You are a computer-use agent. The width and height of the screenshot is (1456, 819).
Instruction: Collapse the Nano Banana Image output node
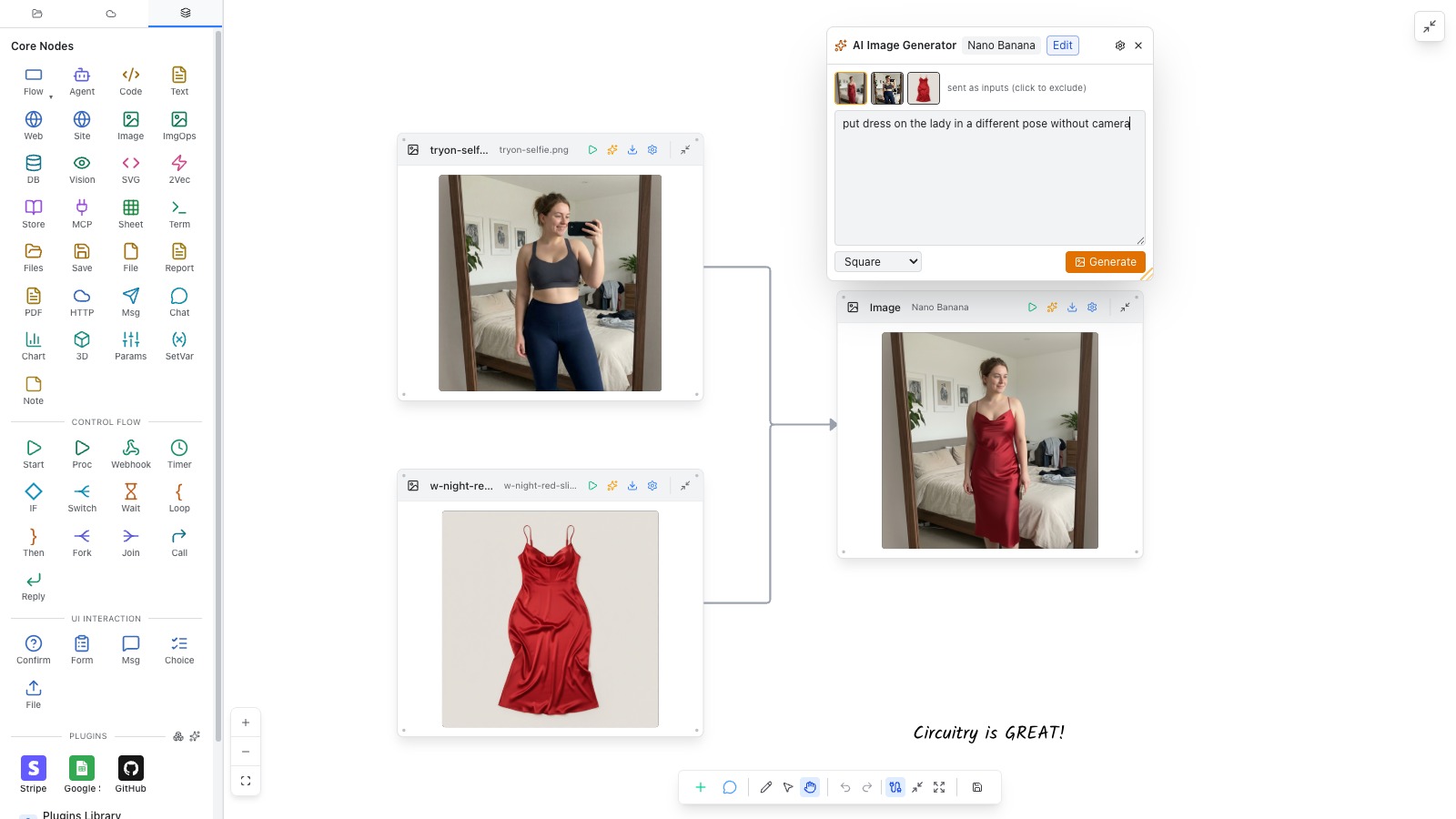(1126, 308)
